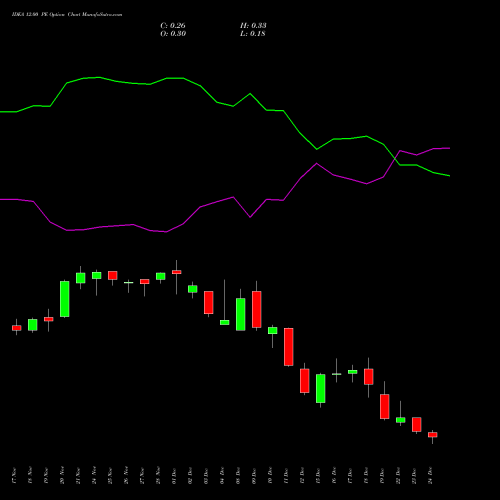
Task: Select the open value O: 0.30
Action: [x=173, y=34]
